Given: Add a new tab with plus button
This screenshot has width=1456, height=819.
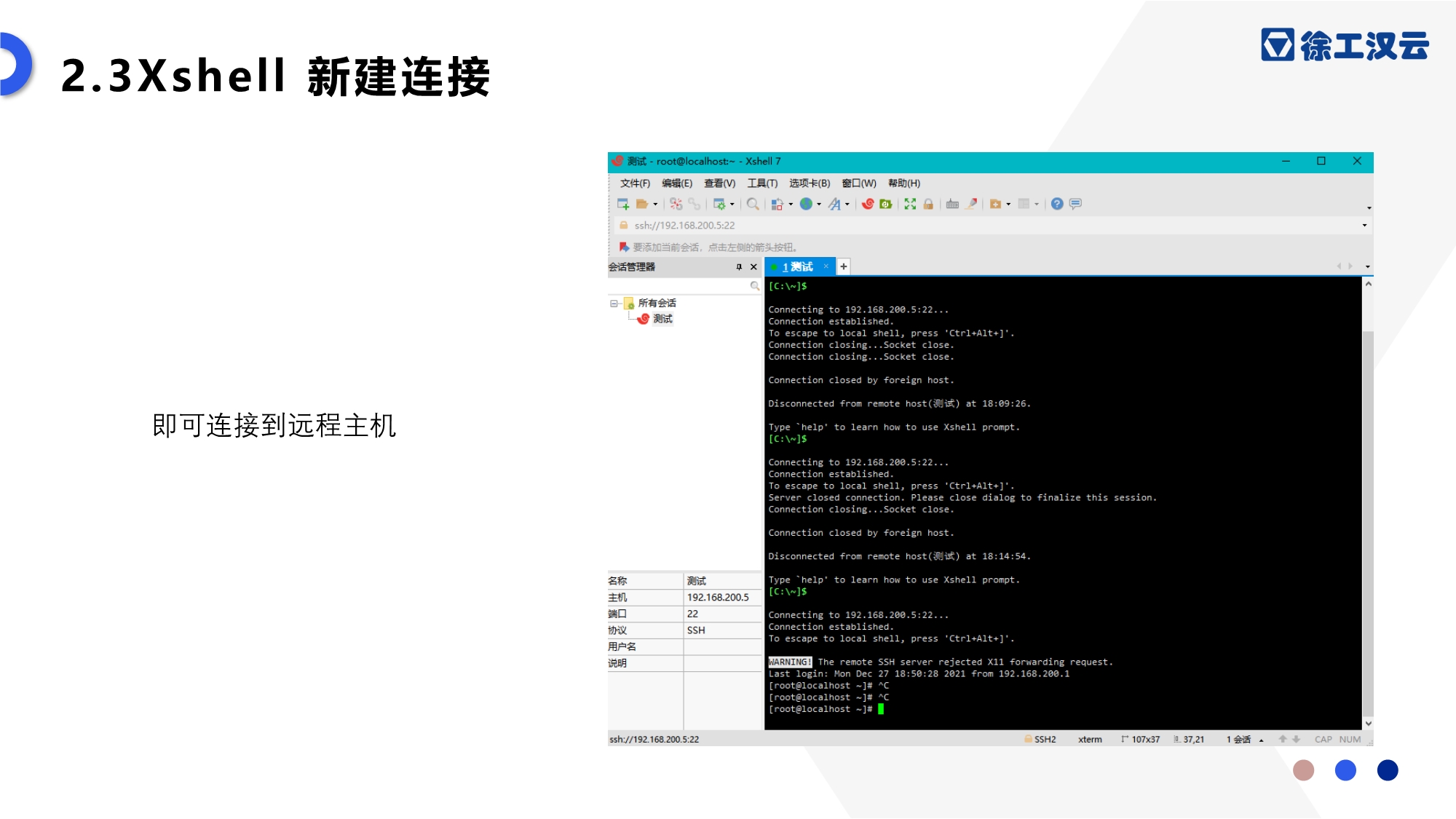Looking at the screenshot, I should (844, 267).
